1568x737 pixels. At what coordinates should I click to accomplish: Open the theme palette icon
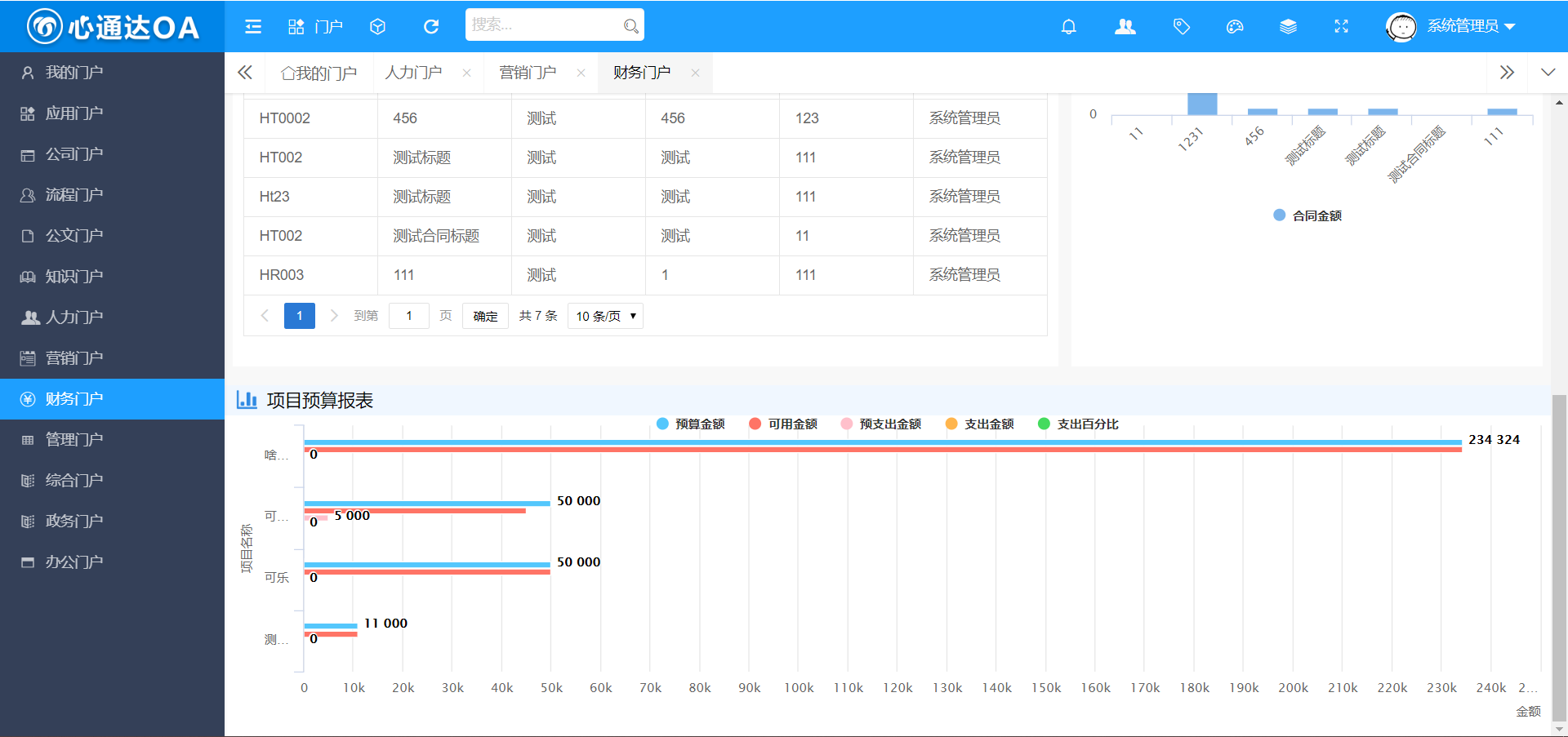coord(1235,27)
